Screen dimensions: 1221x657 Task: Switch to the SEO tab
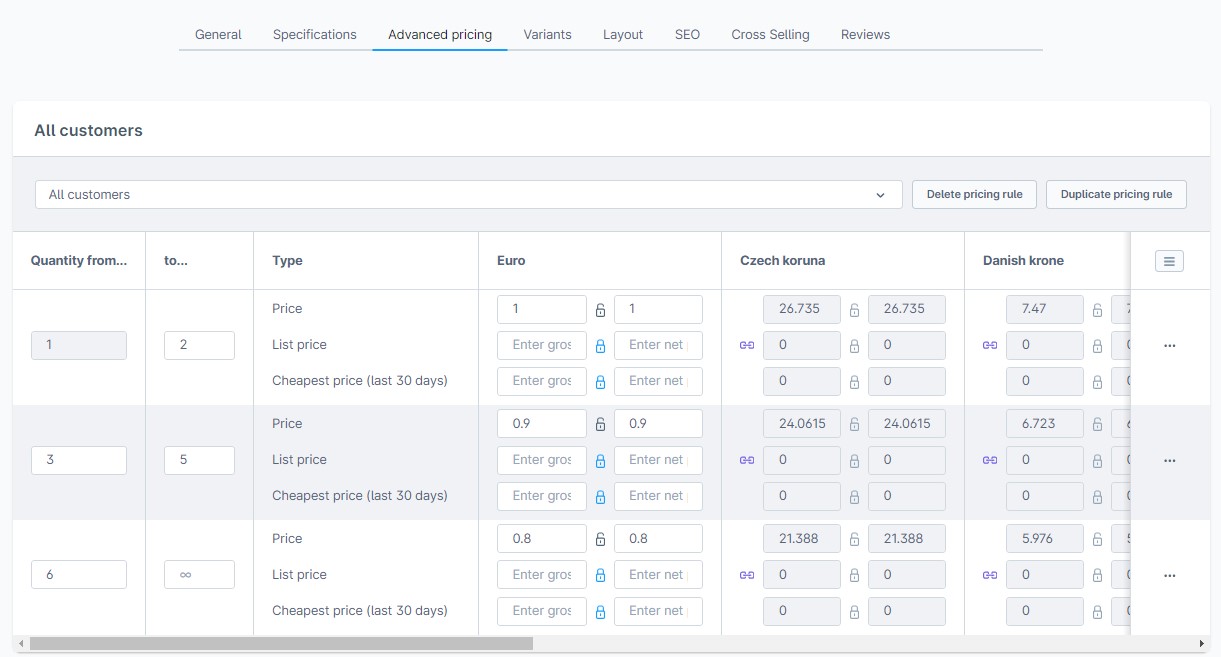[687, 34]
